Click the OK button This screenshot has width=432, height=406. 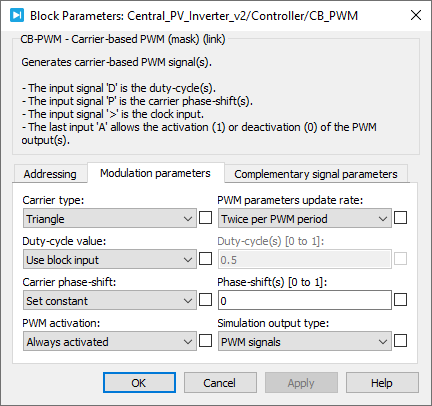tap(139, 383)
